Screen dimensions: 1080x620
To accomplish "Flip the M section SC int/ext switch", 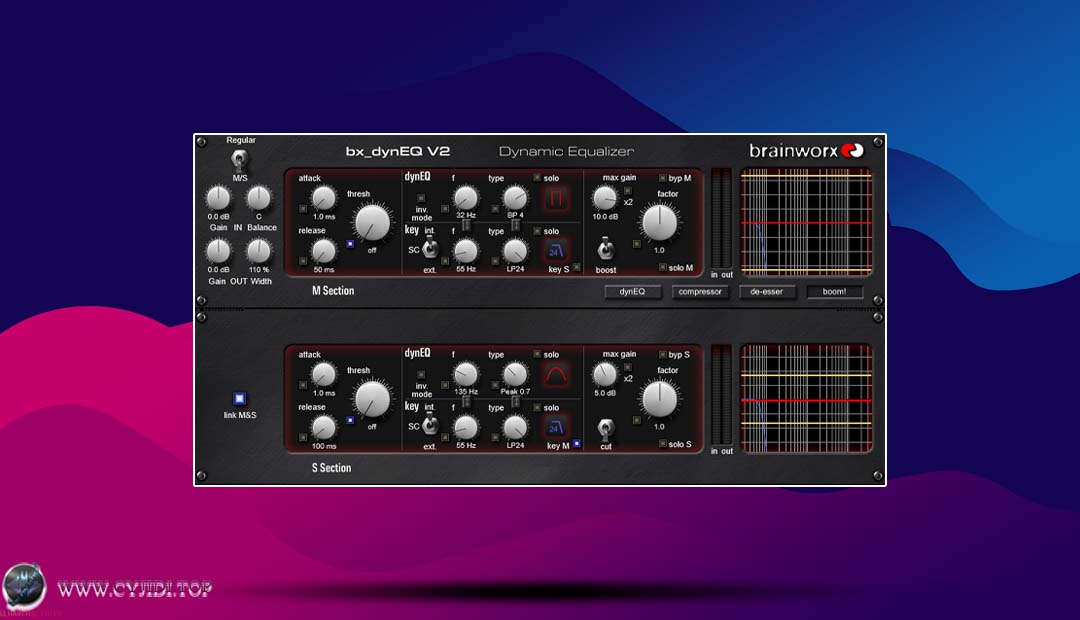I will (x=430, y=248).
